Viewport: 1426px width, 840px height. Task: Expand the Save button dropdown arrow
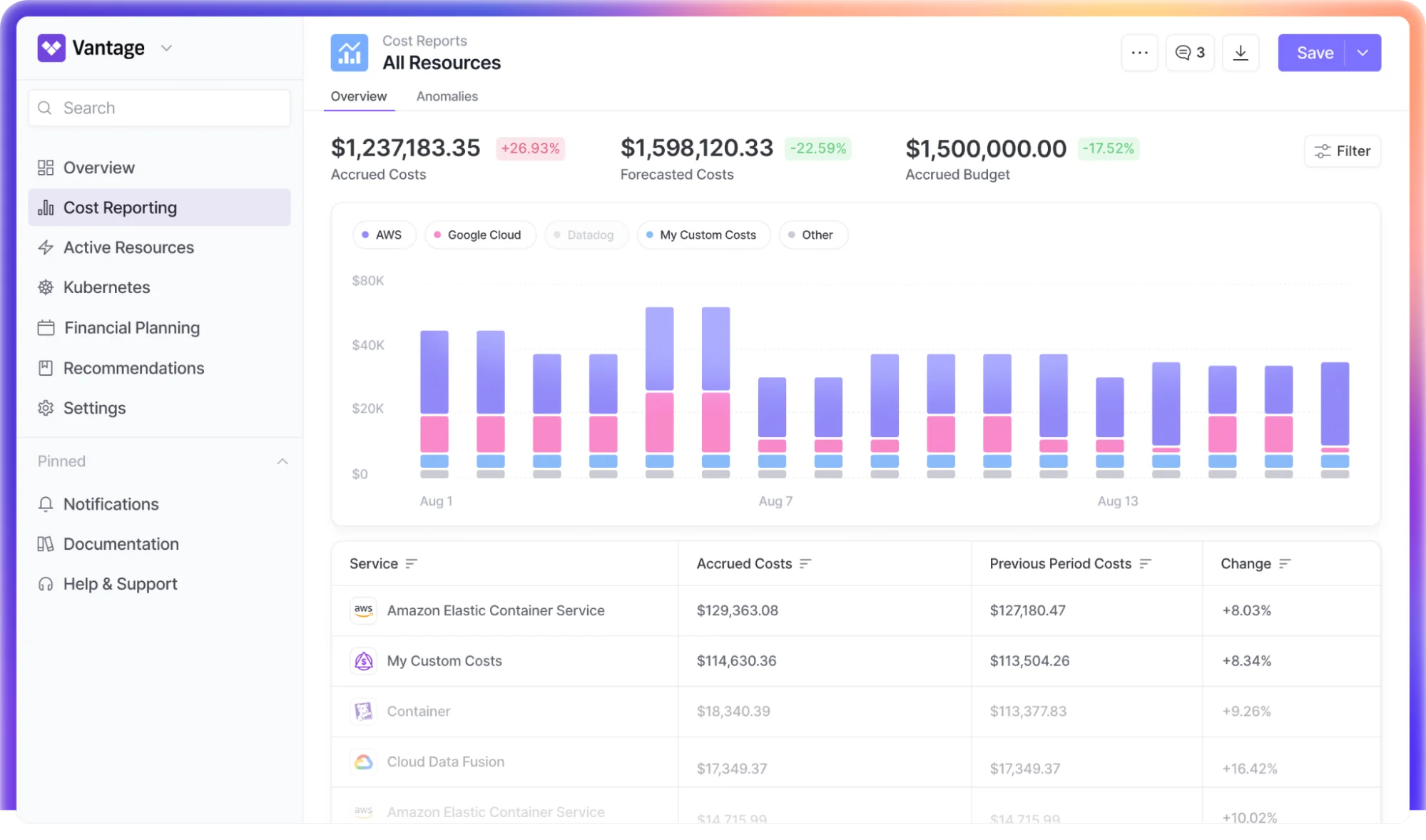coord(1363,53)
